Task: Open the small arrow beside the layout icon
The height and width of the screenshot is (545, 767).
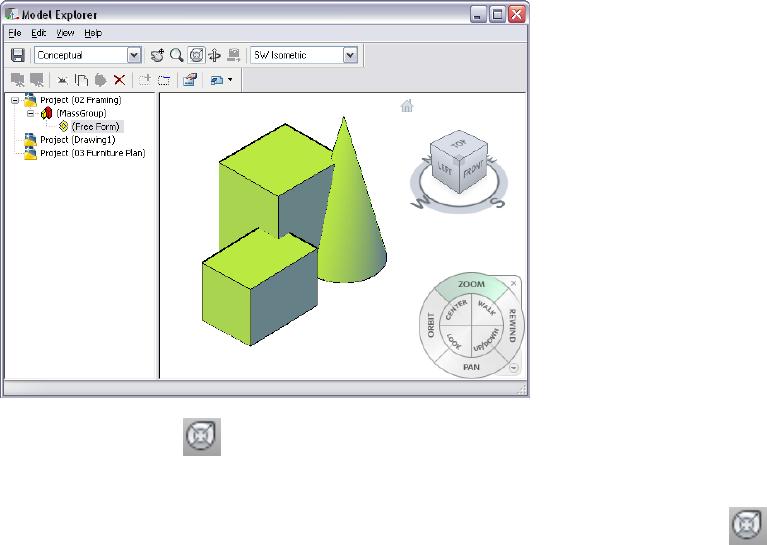Action: point(230,80)
